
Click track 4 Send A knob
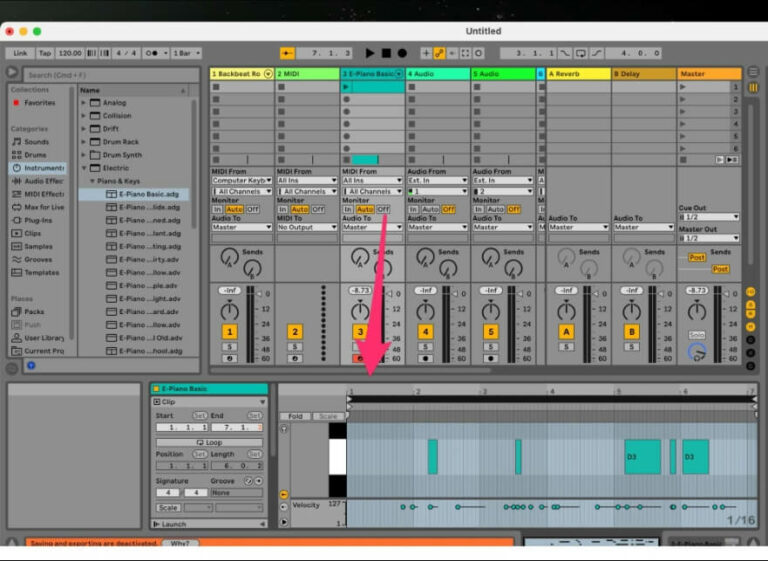pos(425,256)
